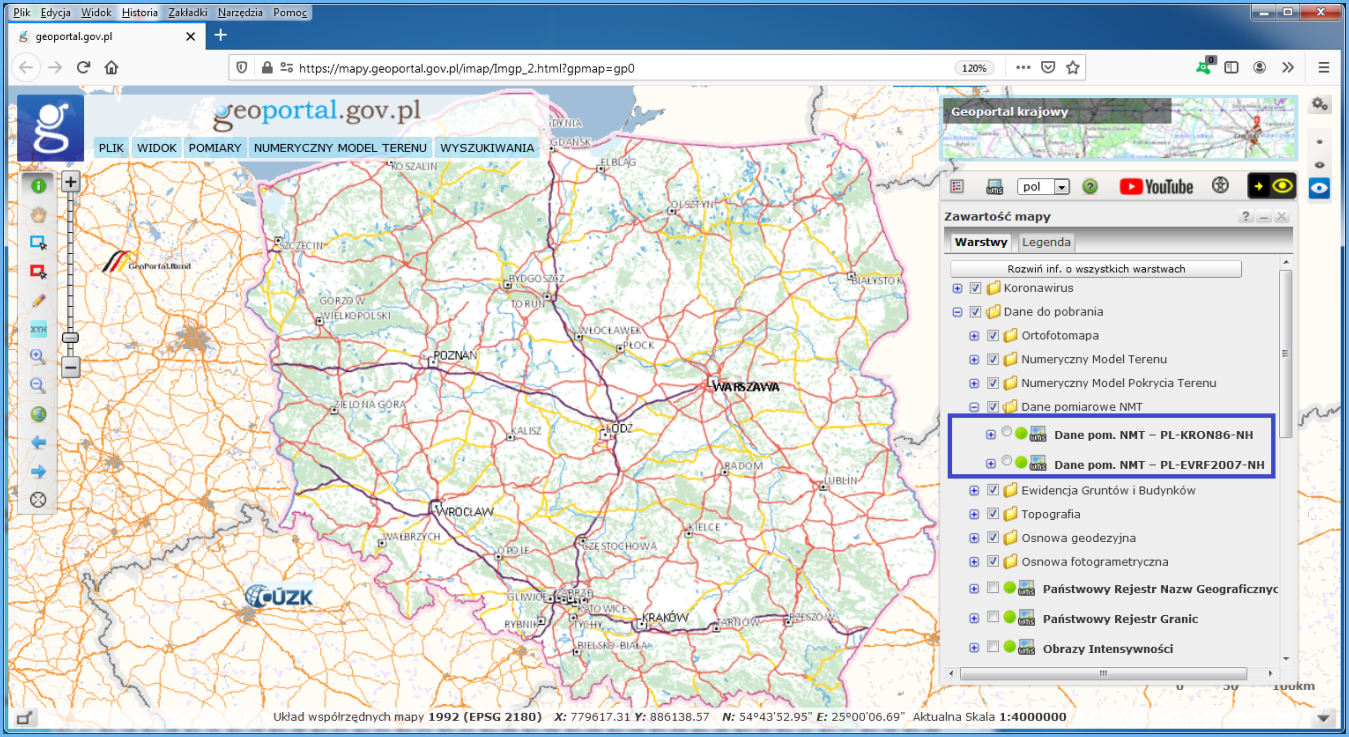Viewport: 1349px width, 737px height.
Task: Open the green question mark help icon
Action: 1091,186
